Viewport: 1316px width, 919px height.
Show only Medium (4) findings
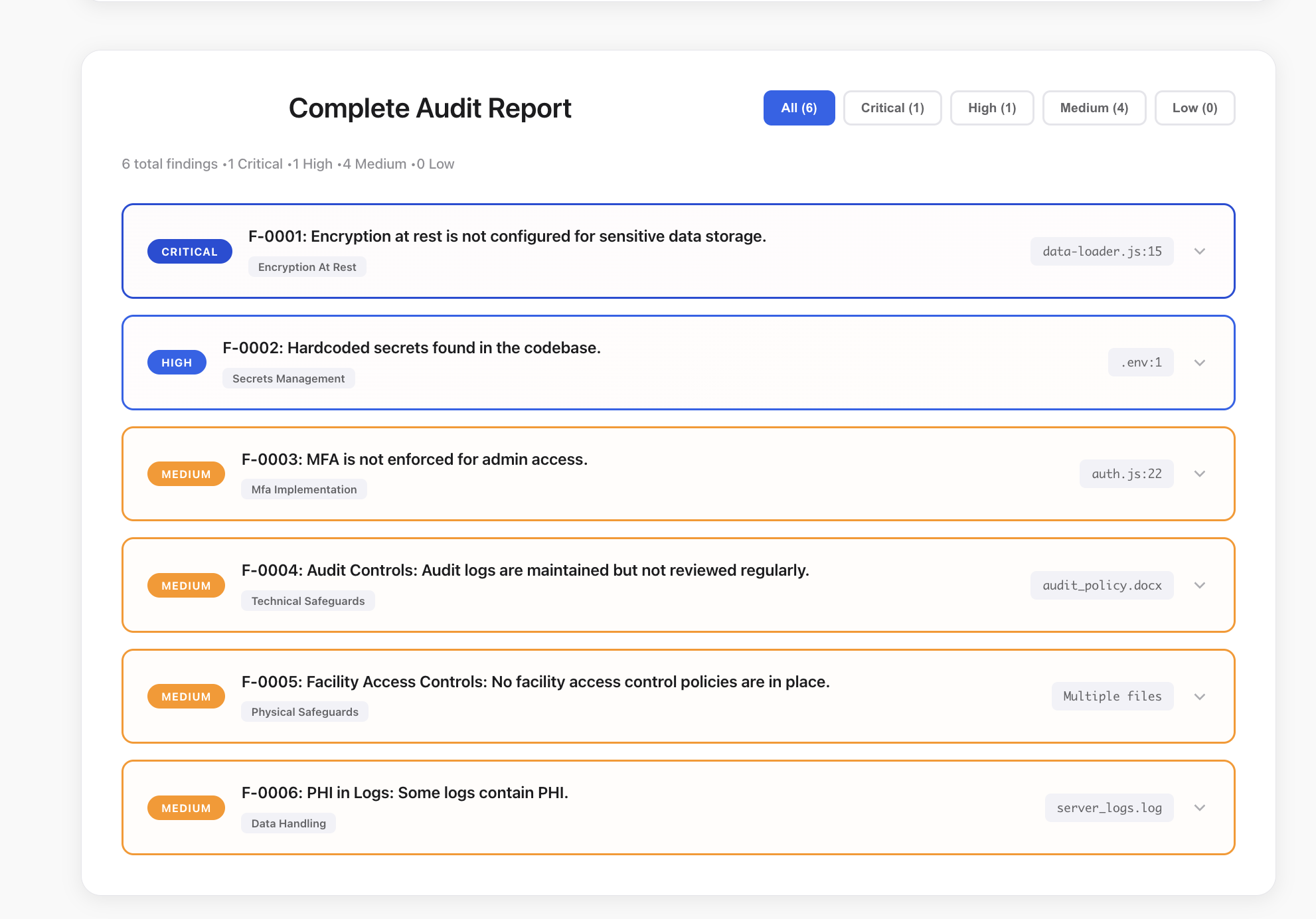point(1094,108)
